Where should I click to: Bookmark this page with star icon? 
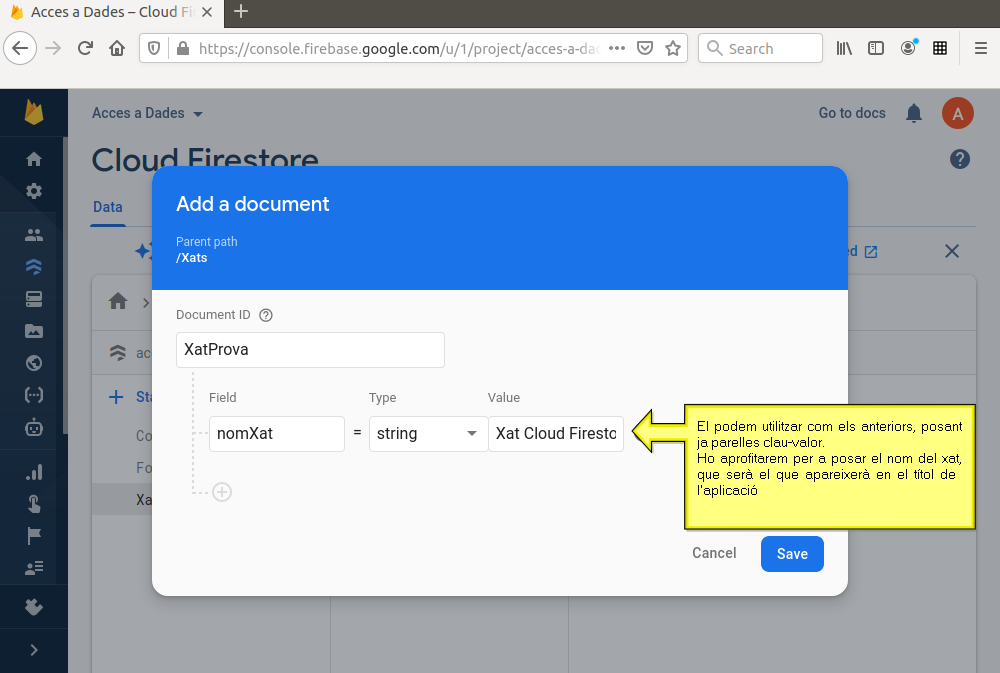coord(672,48)
